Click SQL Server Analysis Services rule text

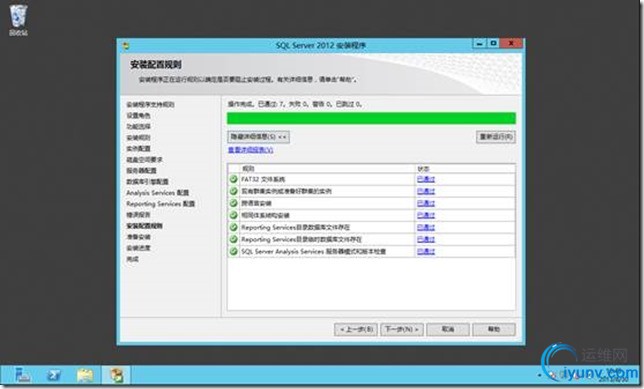coord(313,251)
